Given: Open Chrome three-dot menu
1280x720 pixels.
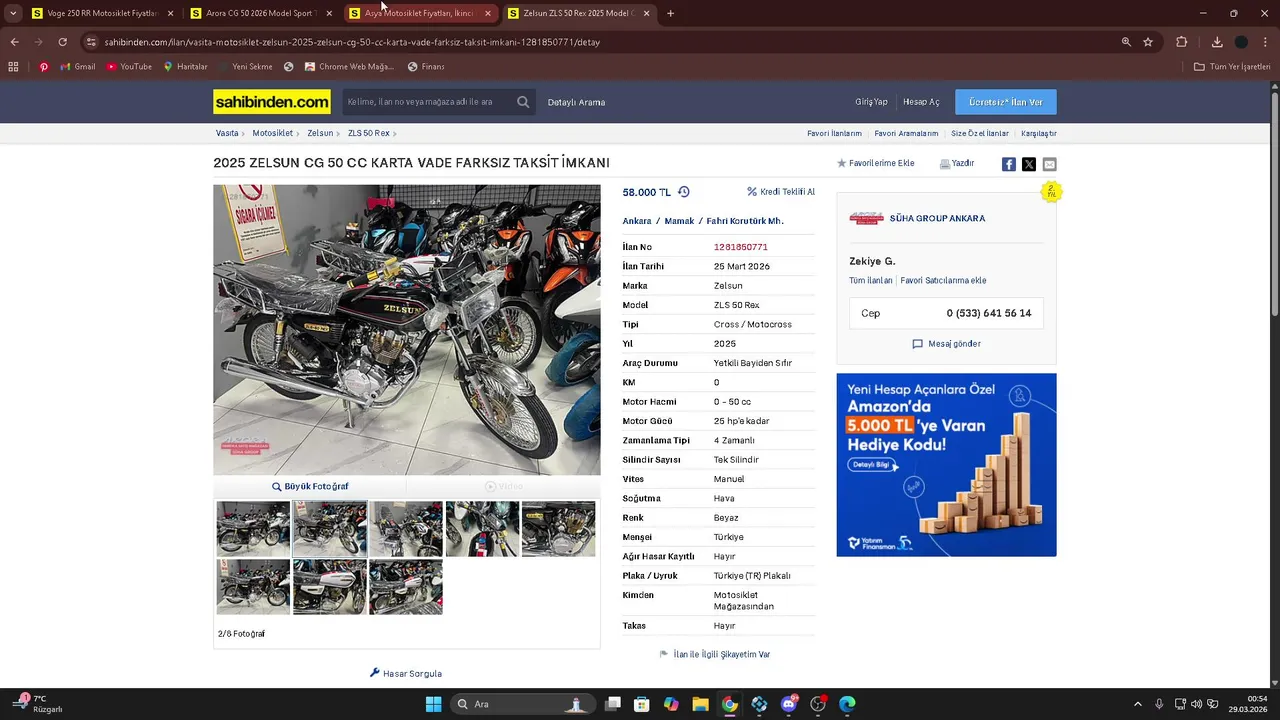Looking at the screenshot, I should [x=1264, y=42].
